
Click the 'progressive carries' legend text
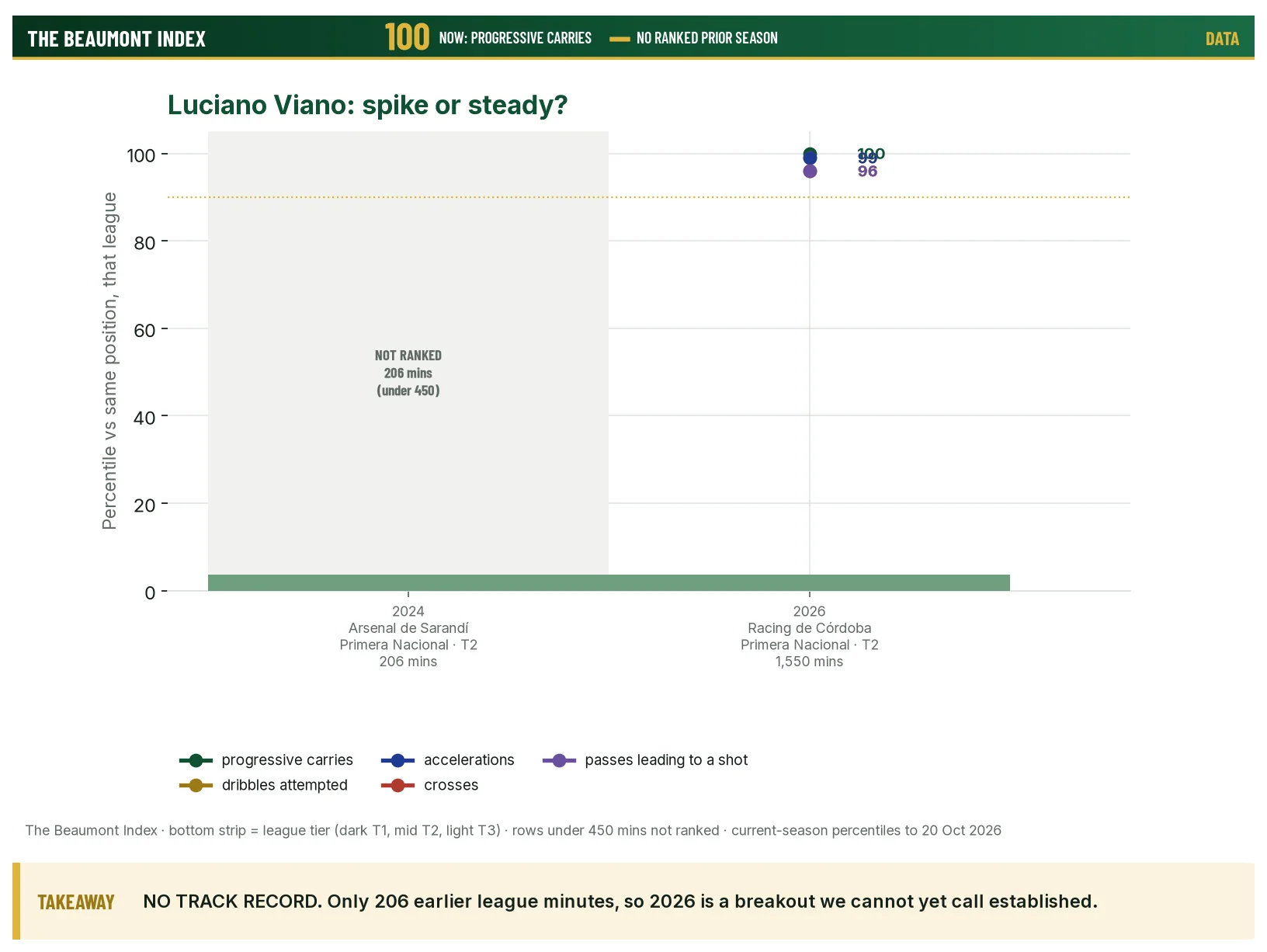click(287, 760)
